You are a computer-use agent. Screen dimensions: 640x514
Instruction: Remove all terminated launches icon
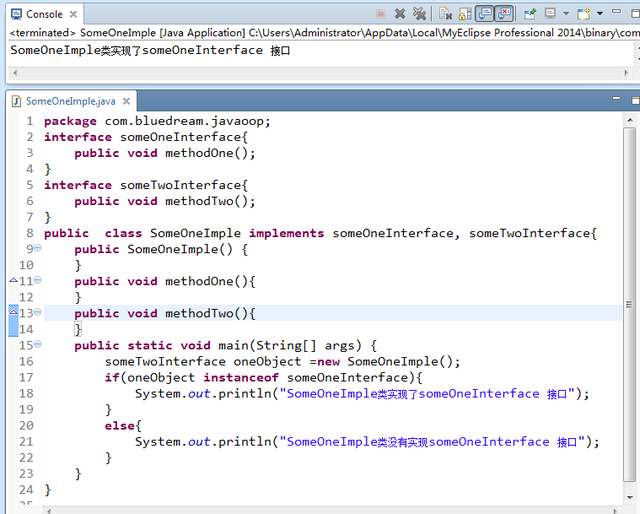(x=419, y=14)
